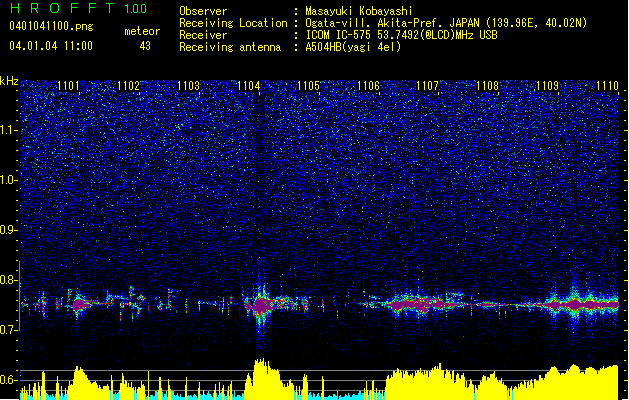The image size is (629, 400).
Task: Click the Receiving antenna label
Action: [230, 47]
